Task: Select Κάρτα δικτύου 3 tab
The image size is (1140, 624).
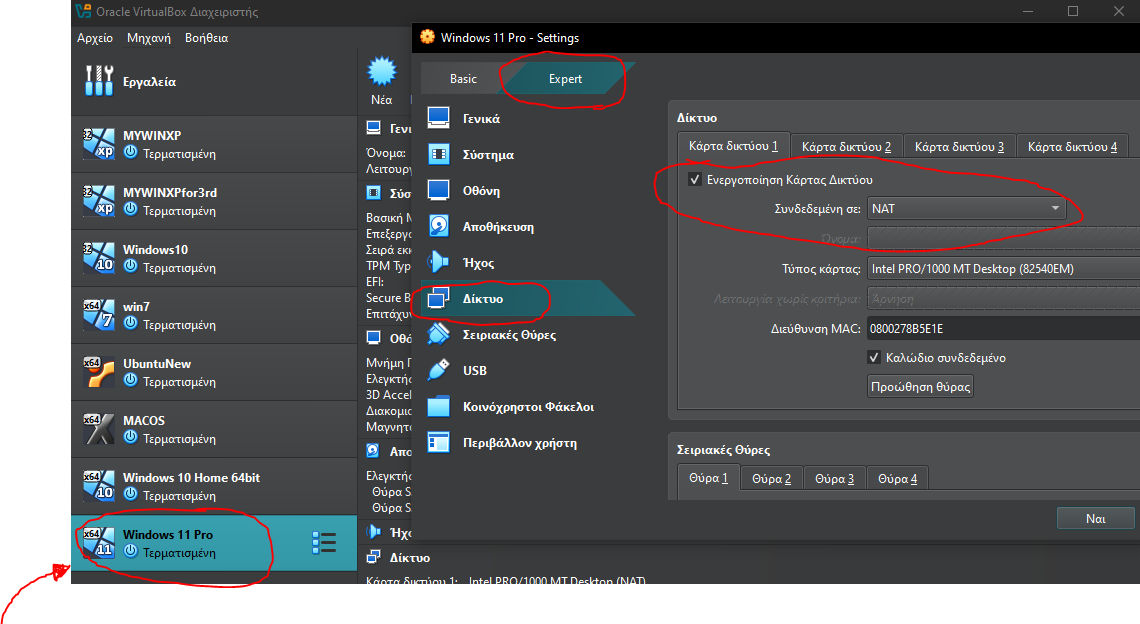Action: coord(959,146)
